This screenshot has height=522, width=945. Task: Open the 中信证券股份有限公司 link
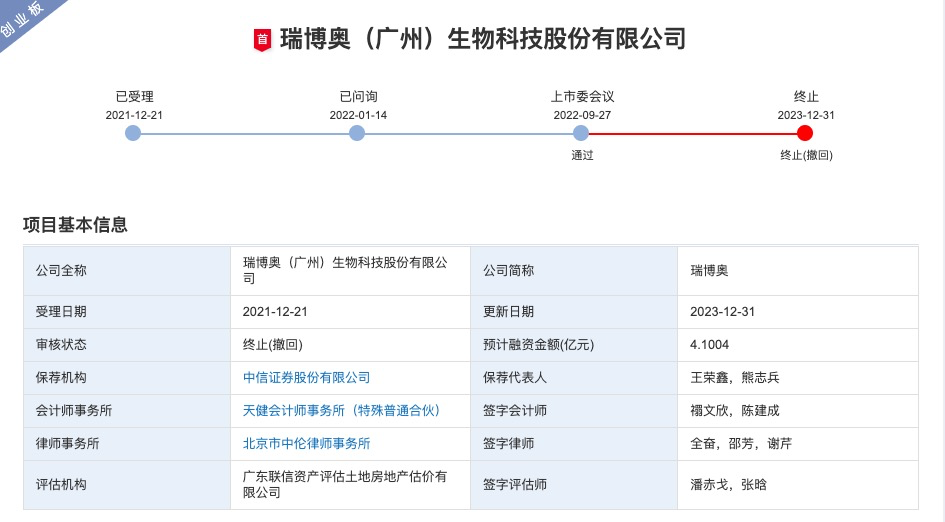[x=306, y=378]
